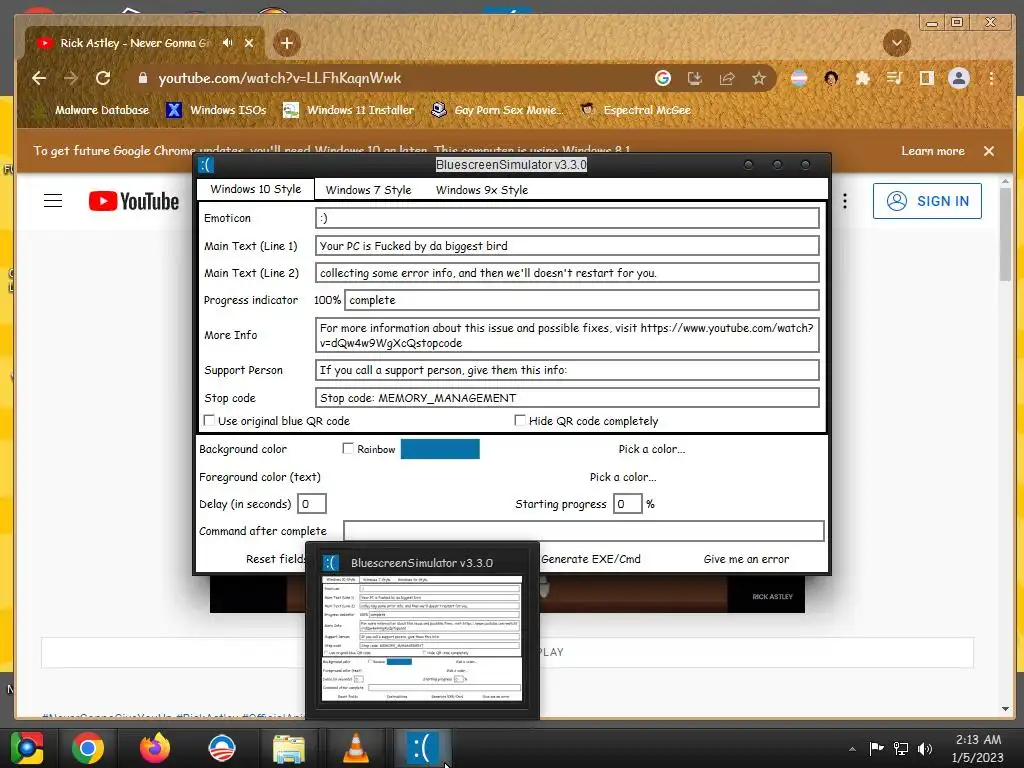Open the media control icon in Chrome
The height and width of the screenshot is (768, 1024).
[895, 78]
